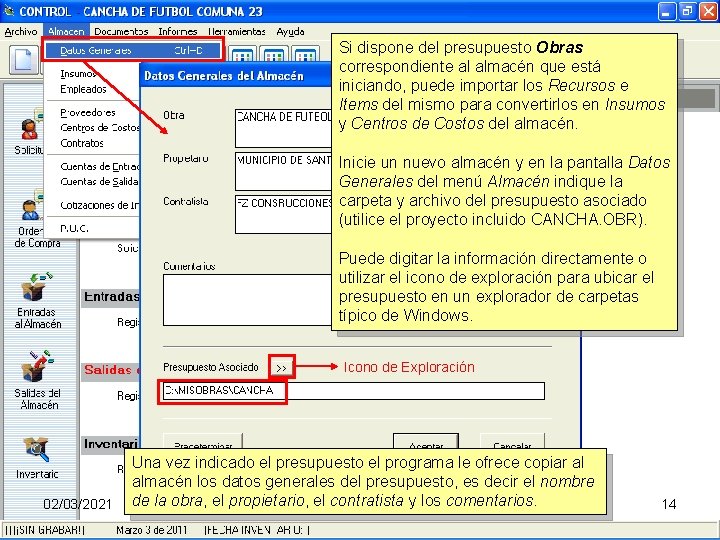This screenshot has width=720, height=540.
Task: Open the Archivo menu
Action: click(x=21, y=32)
